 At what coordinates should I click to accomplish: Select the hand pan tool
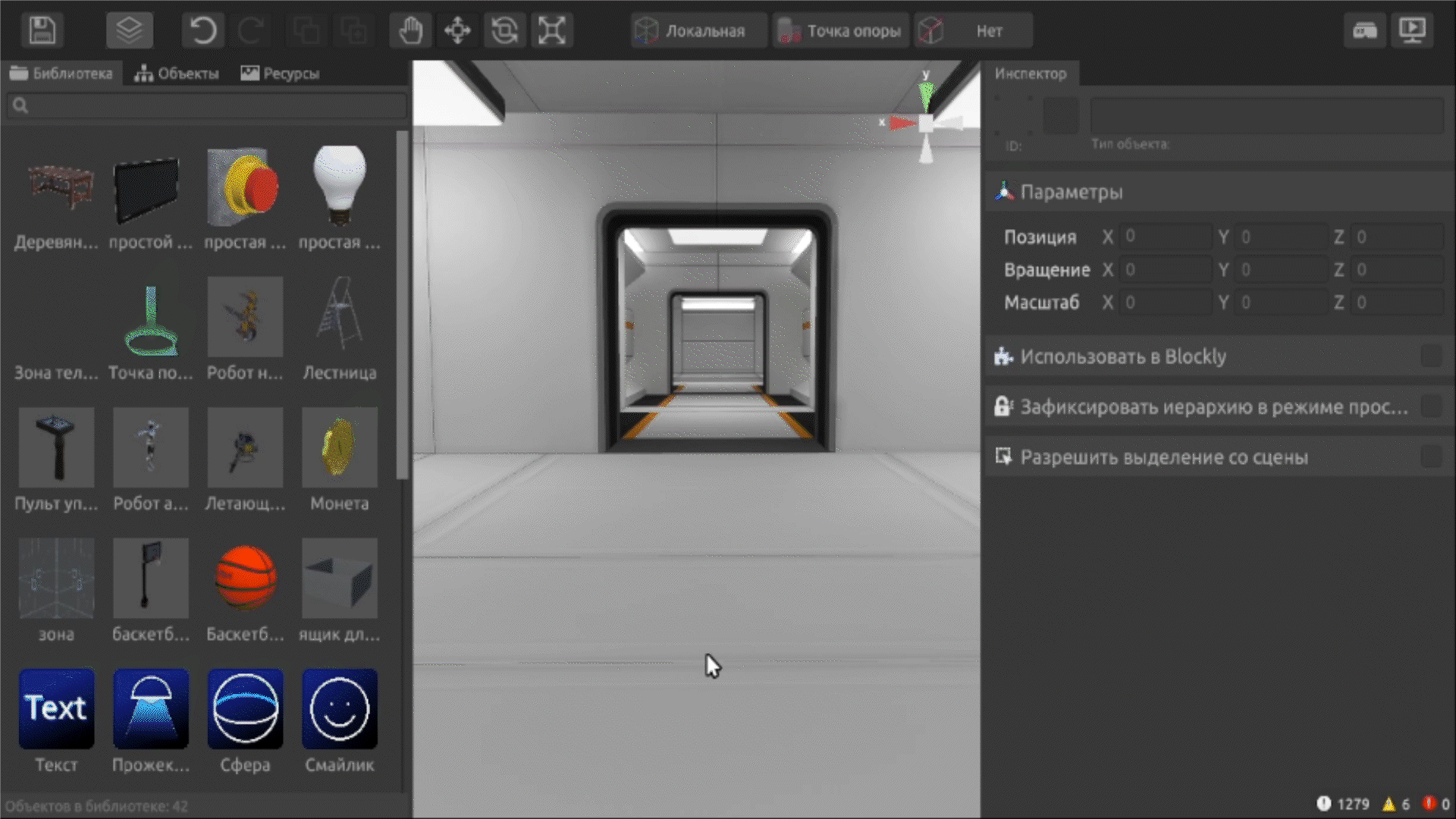point(410,30)
